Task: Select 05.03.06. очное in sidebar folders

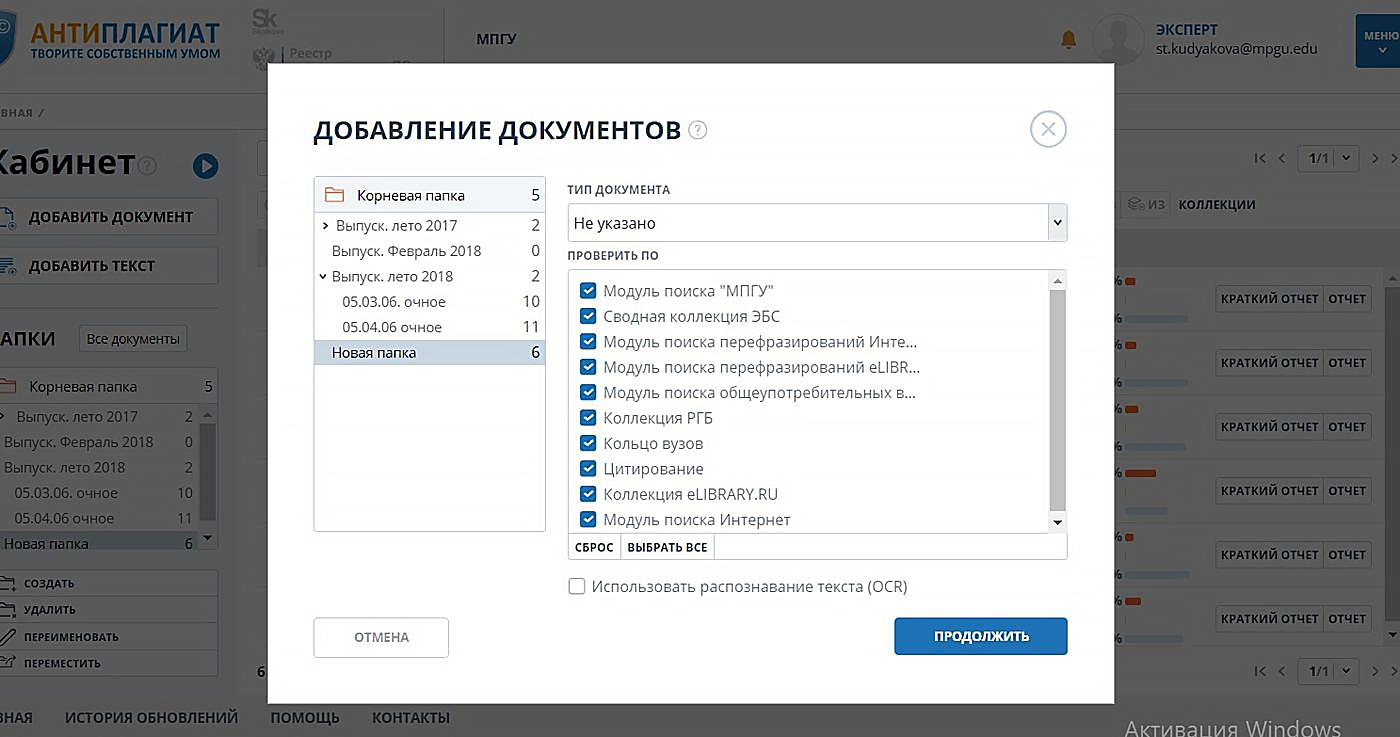Action: 99,493
